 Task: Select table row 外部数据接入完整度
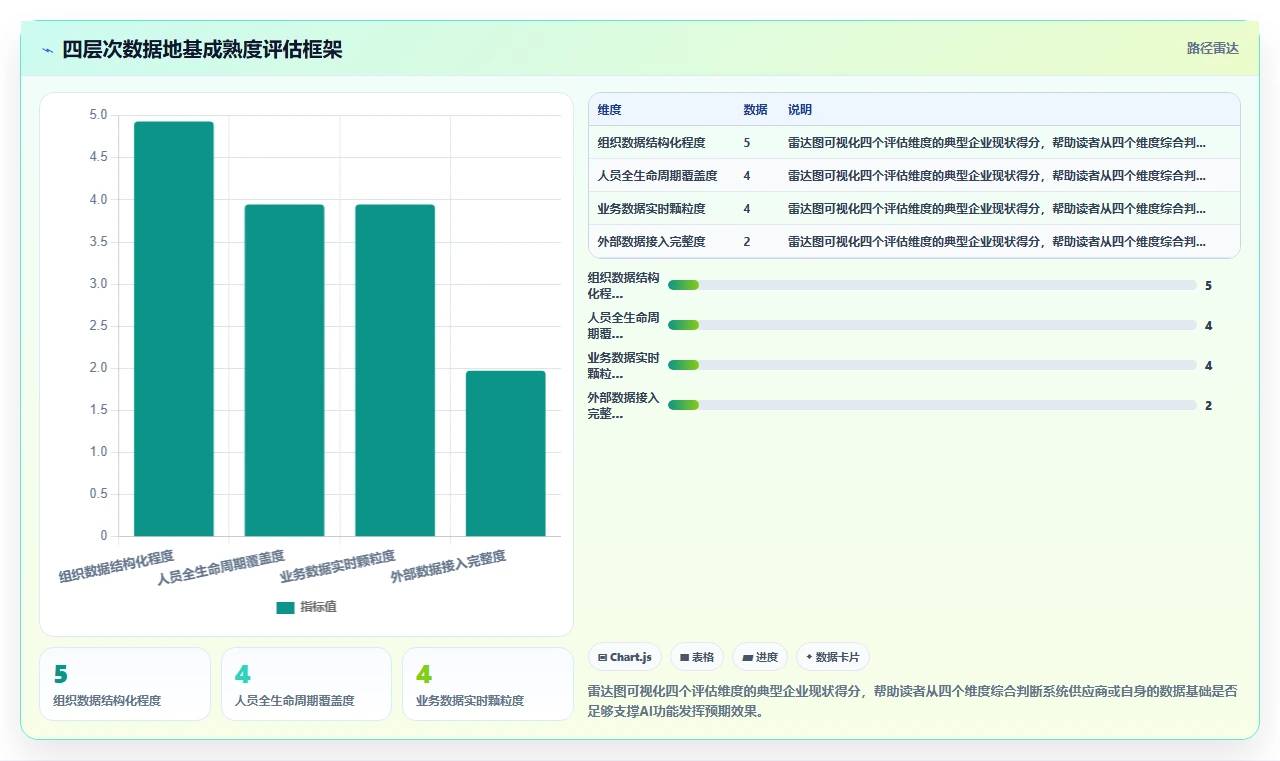914,241
